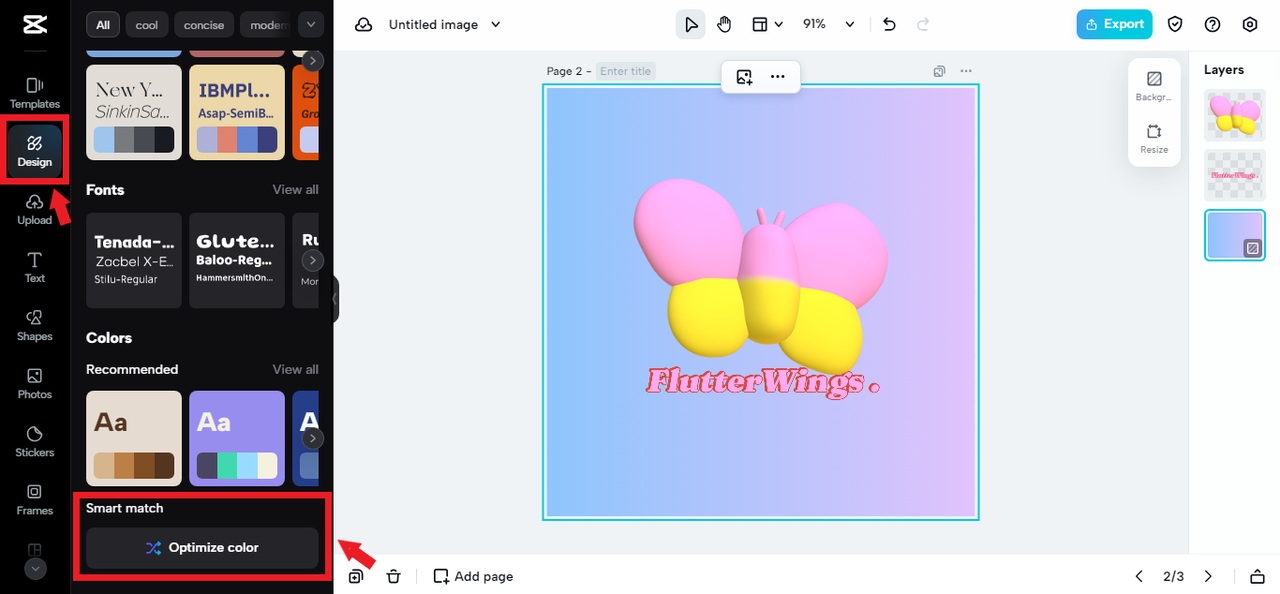Open the Templates panel
This screenshot has width=1280, height=594.
pyautogui.click(x=35, y=93)
